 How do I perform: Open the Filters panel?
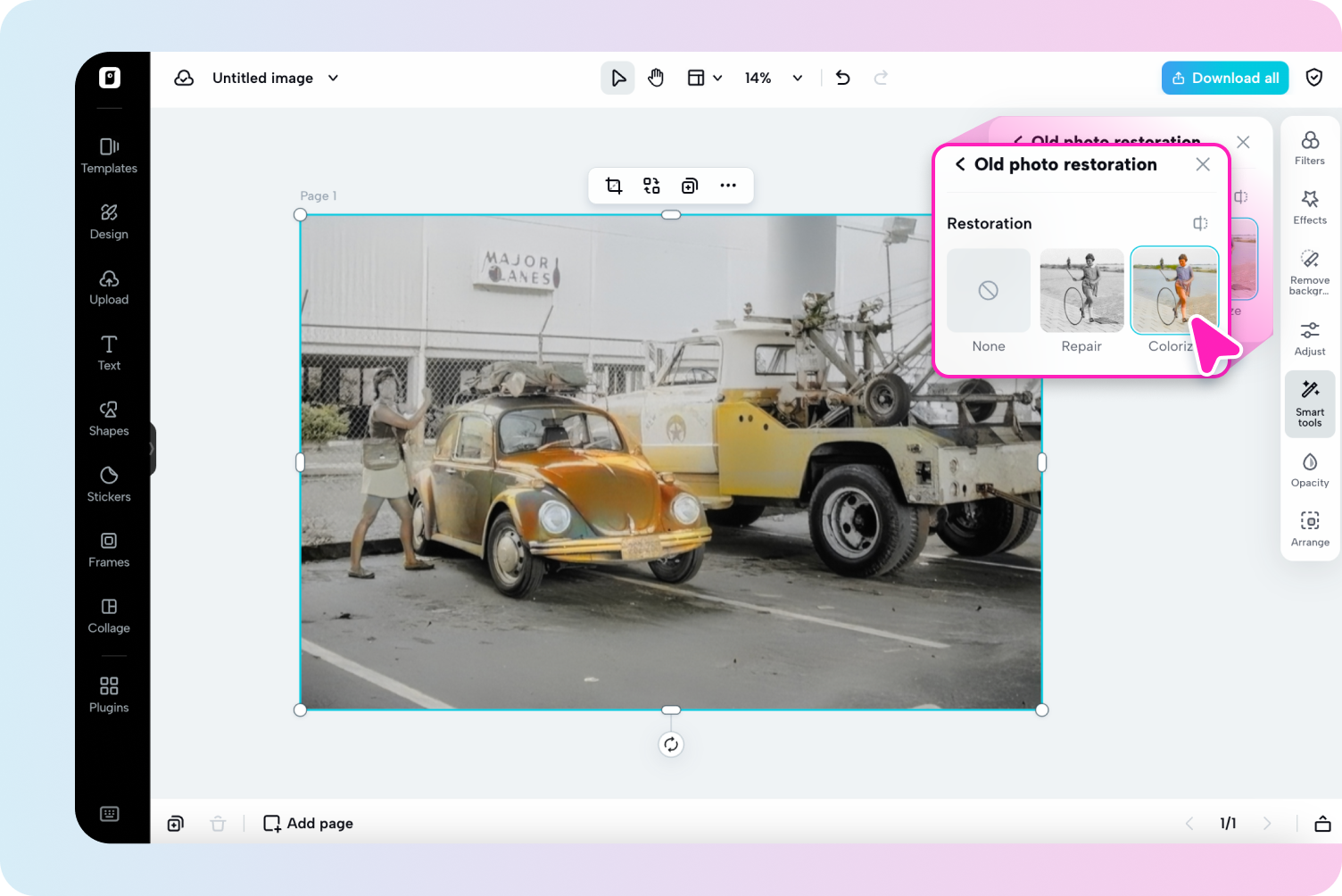coord(1309,147)
